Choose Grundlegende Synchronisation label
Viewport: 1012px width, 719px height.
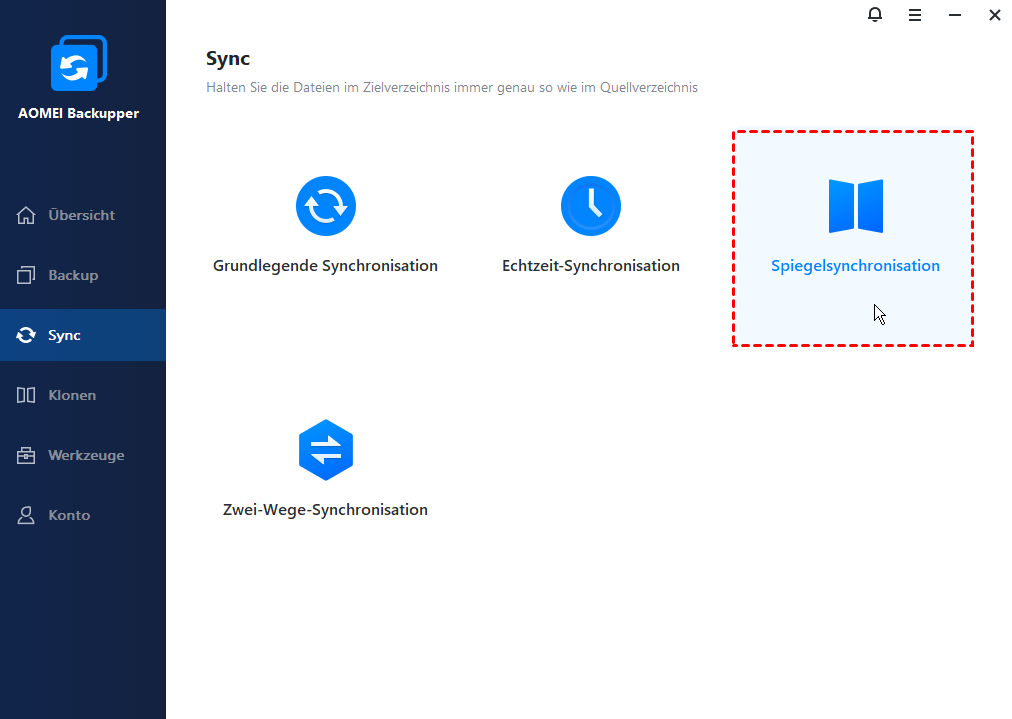pos(325,266)
